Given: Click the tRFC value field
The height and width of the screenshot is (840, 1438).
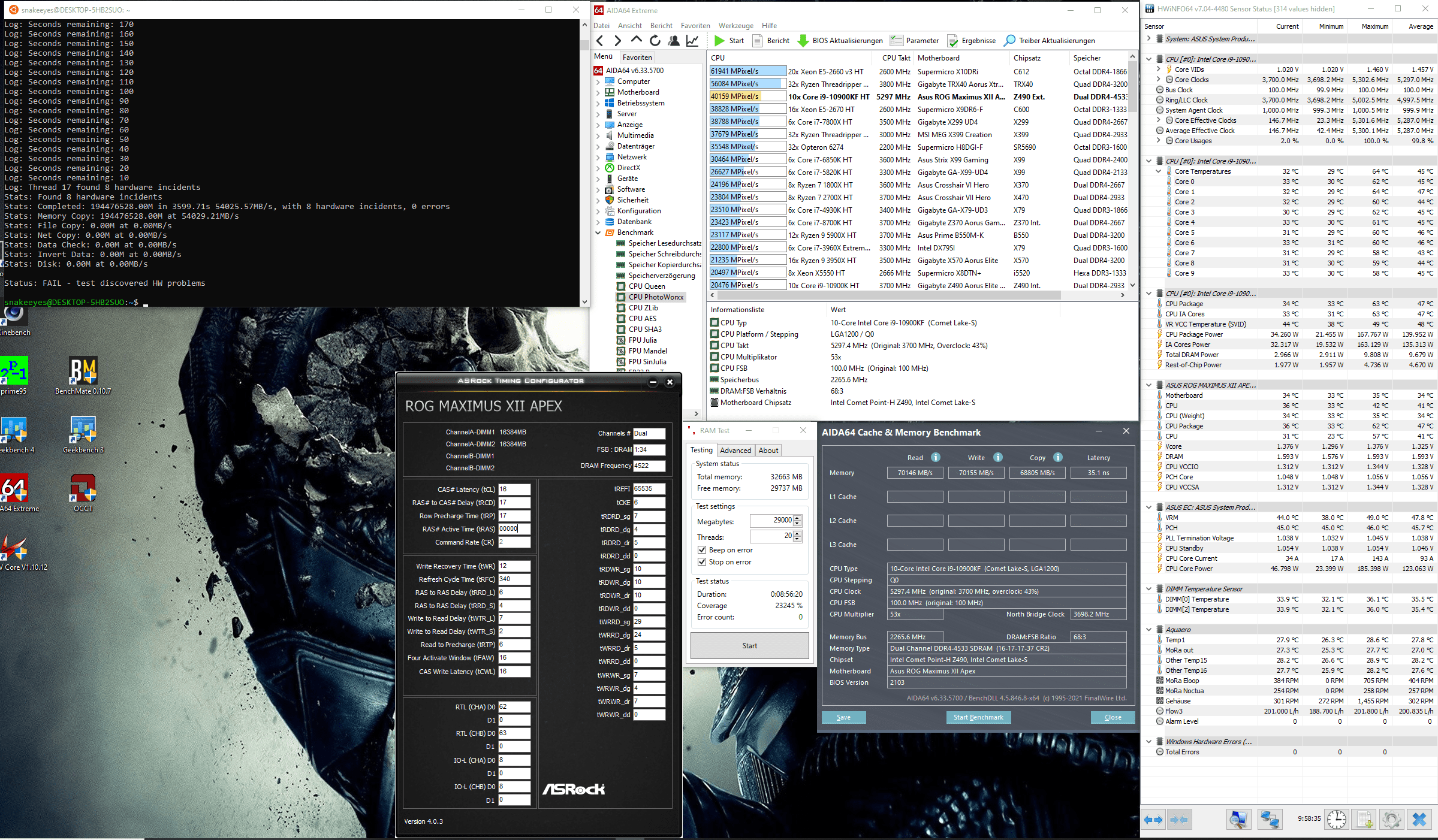Looking at the screenshot, I should click(x=514, y=579).
